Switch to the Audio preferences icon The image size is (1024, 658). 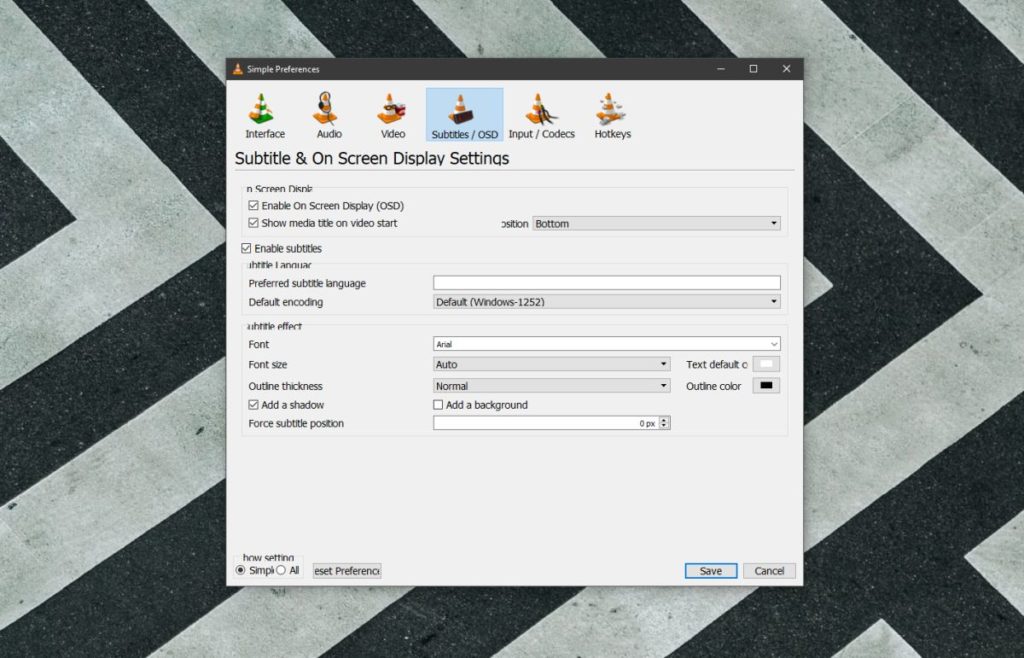pyautogui.click(x=327, y=113)
